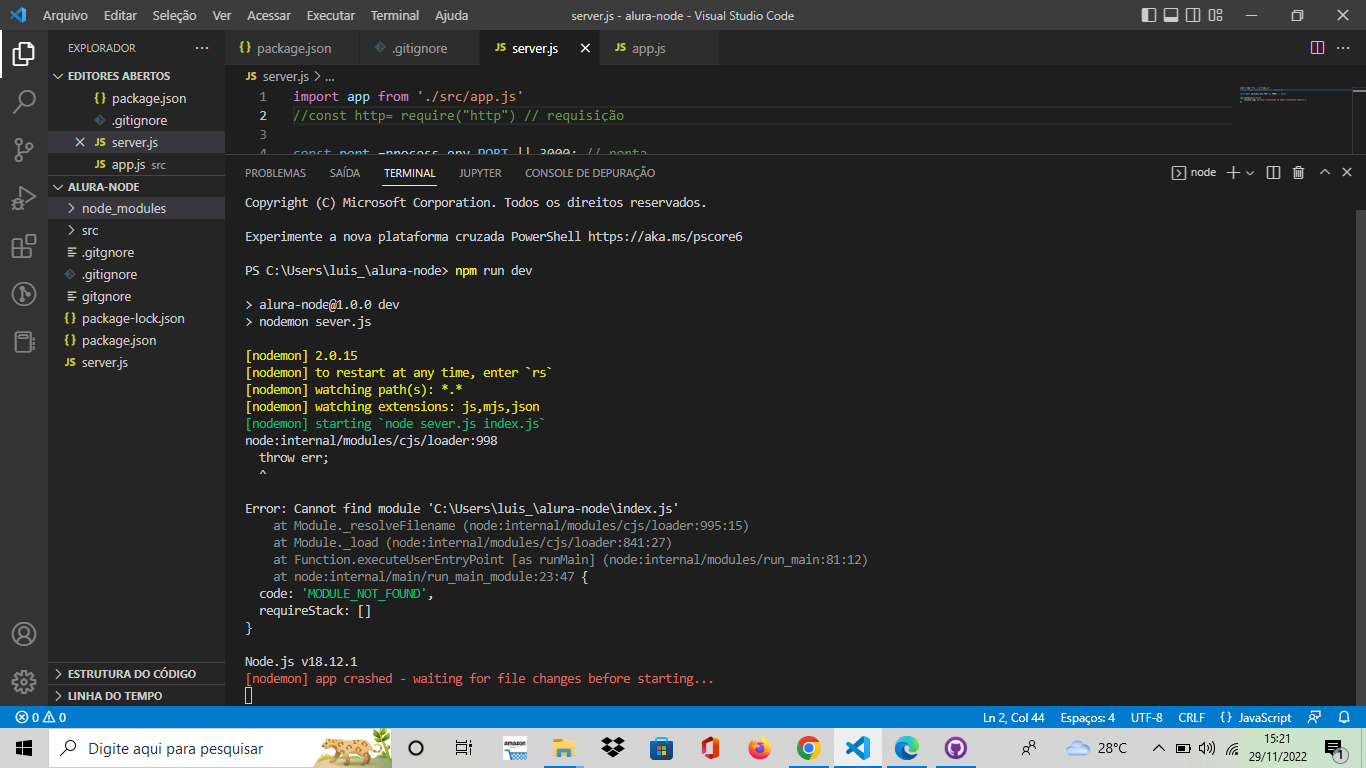Close the server.js editor tab

[585, 48]
